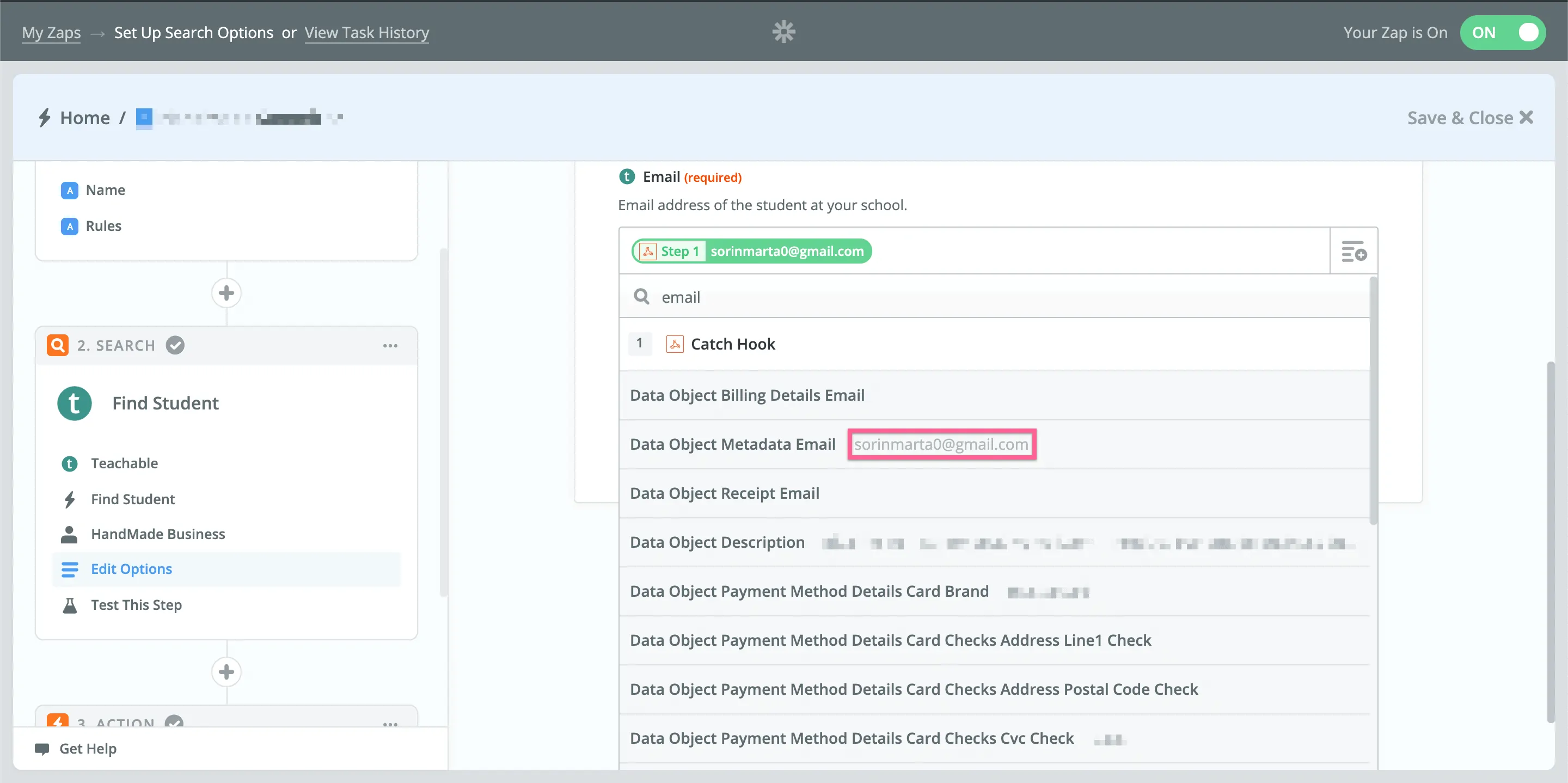Open View Task History link
1568x783 pixels.
(366, 32)
